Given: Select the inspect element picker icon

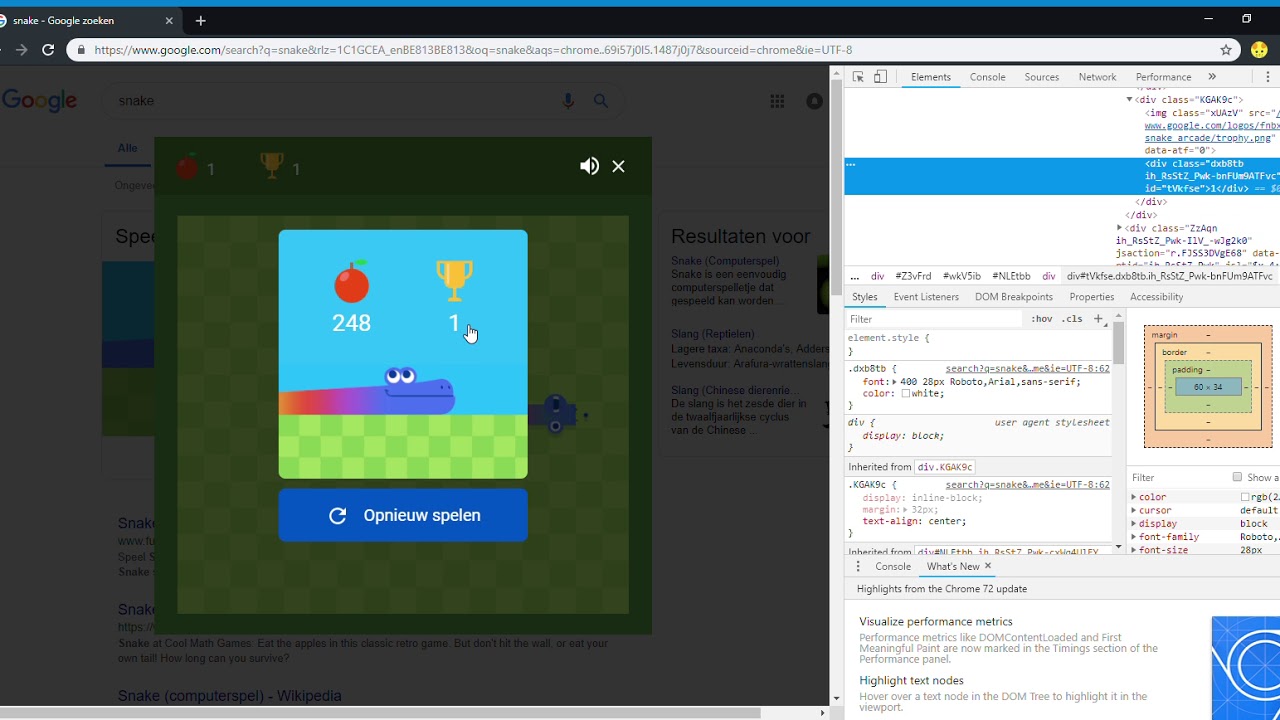Looking at the screenshot, I should [x=858, y=77].
